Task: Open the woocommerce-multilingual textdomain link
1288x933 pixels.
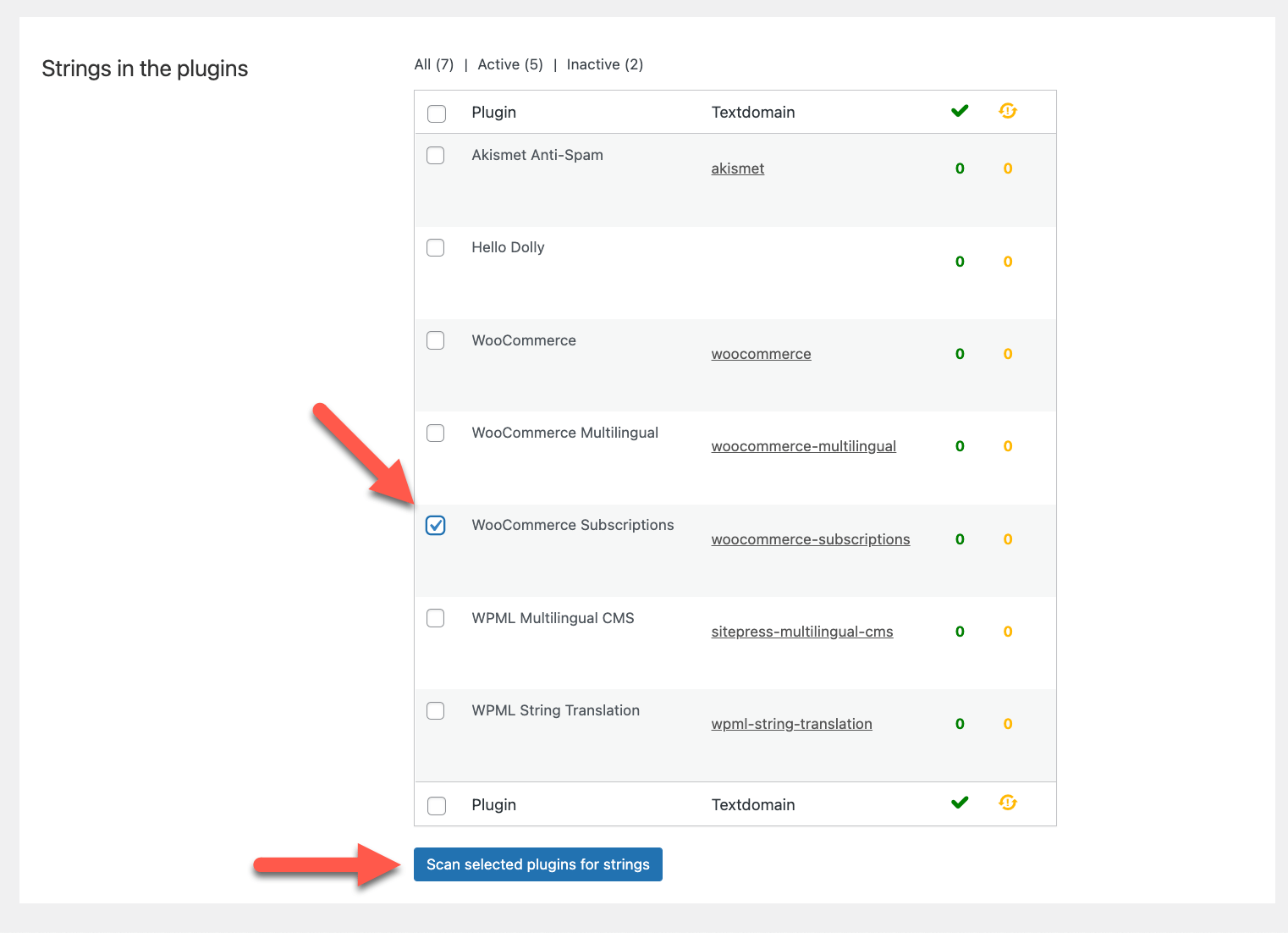Action: [x=804, y=446]
